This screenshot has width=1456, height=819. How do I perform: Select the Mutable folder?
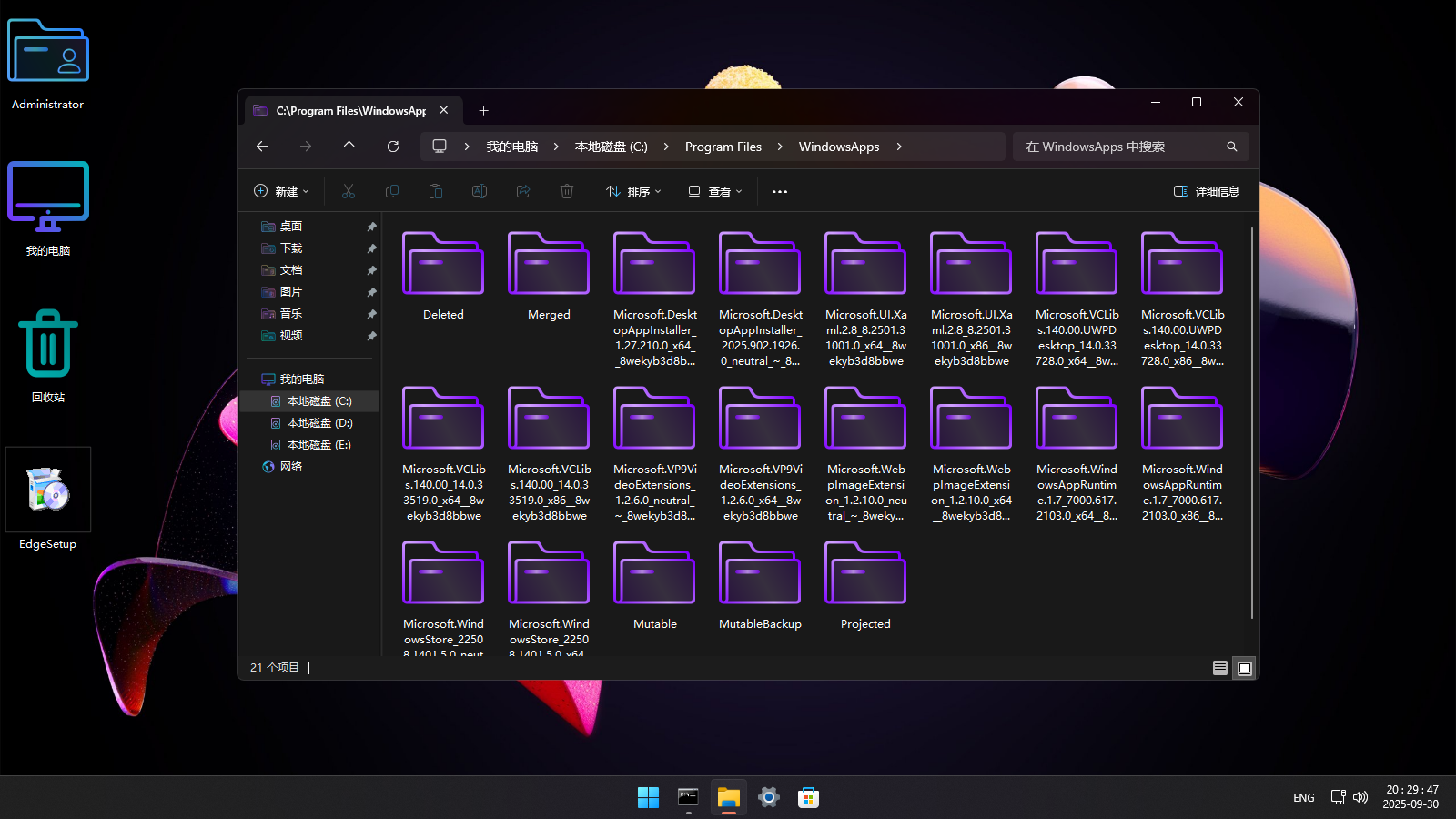click(654, 585)
